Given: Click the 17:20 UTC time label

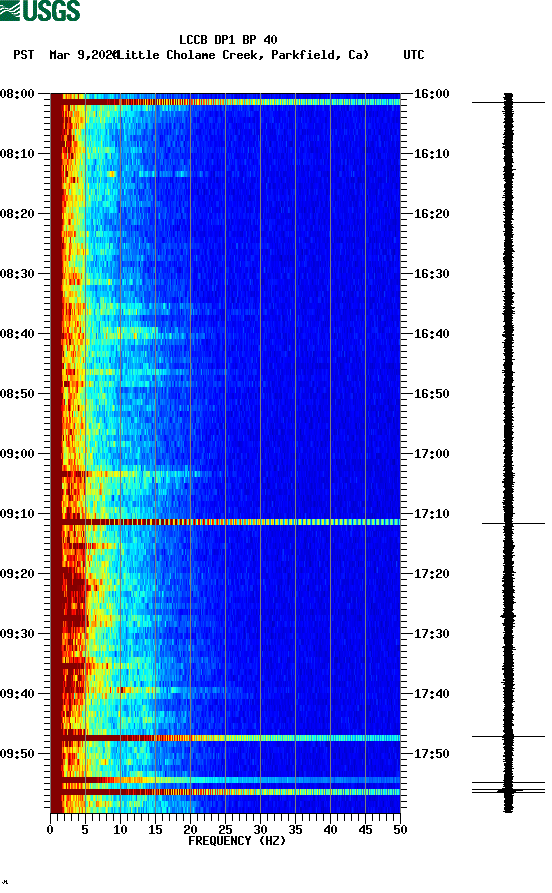Looking at the screenshot, I should (431, 574).
